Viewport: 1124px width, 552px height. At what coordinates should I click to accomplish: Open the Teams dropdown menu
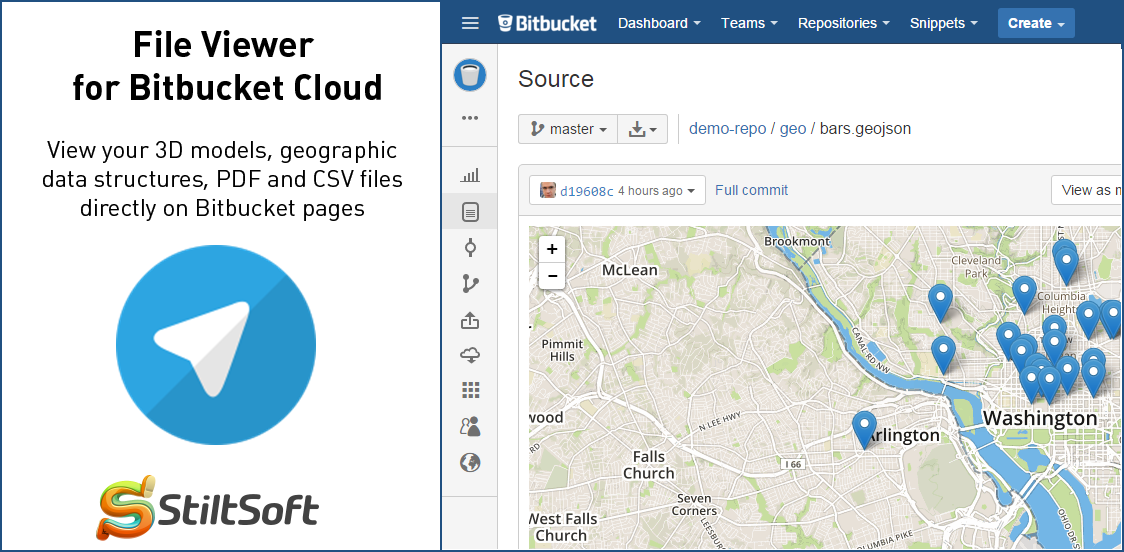coord(749,23)
